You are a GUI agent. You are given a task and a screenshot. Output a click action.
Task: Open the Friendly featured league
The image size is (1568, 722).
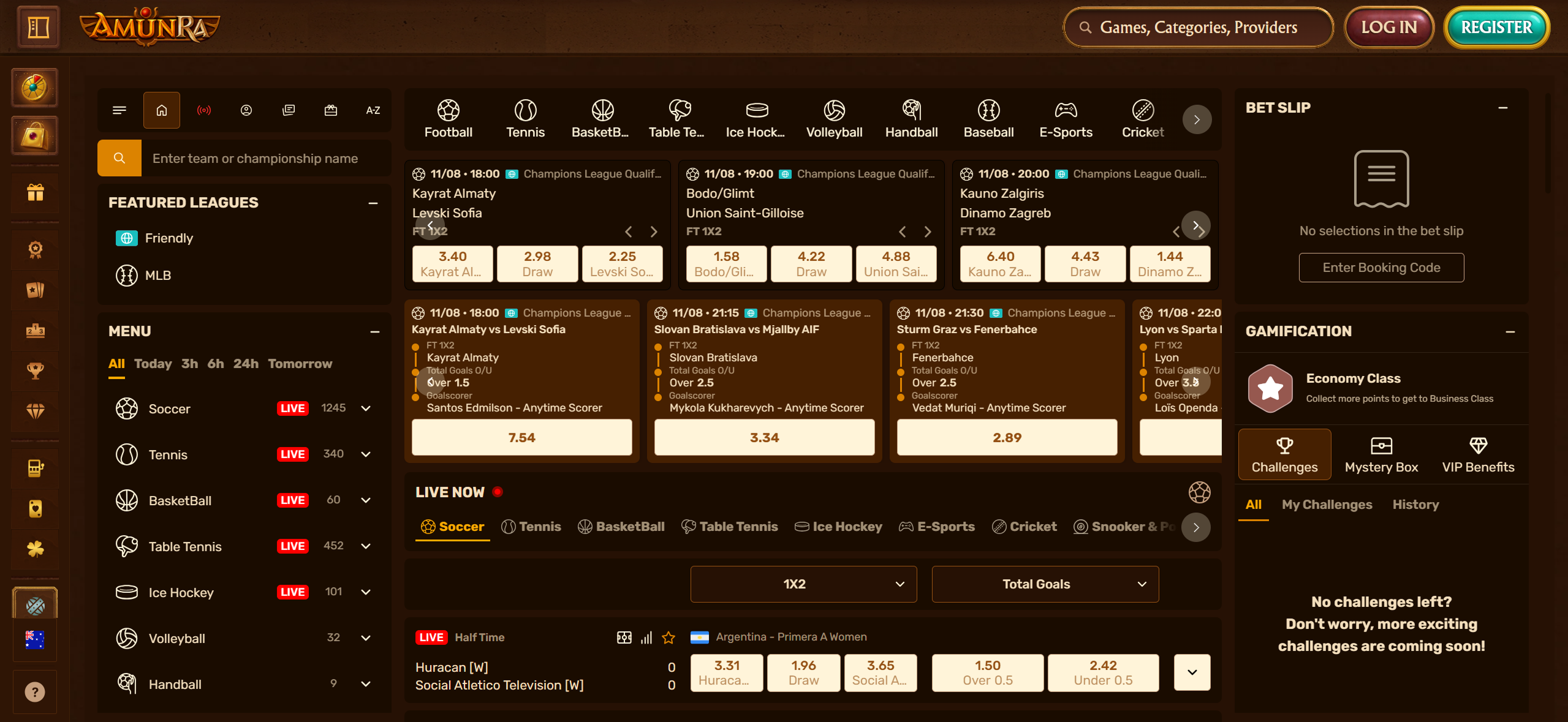(x=154, y=238)
